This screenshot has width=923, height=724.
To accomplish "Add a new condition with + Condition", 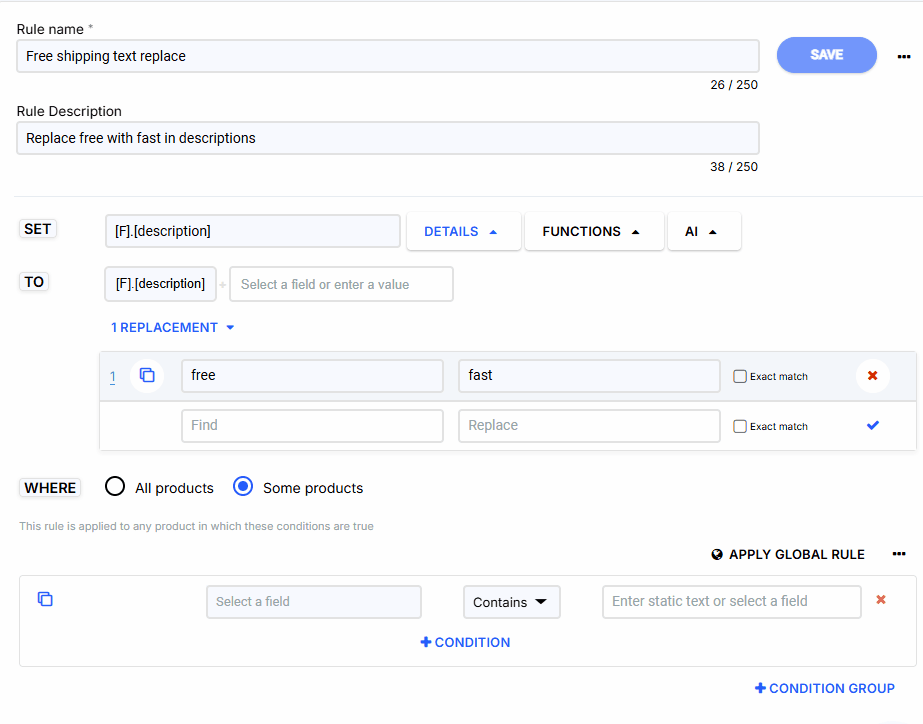I will point(465,642).
